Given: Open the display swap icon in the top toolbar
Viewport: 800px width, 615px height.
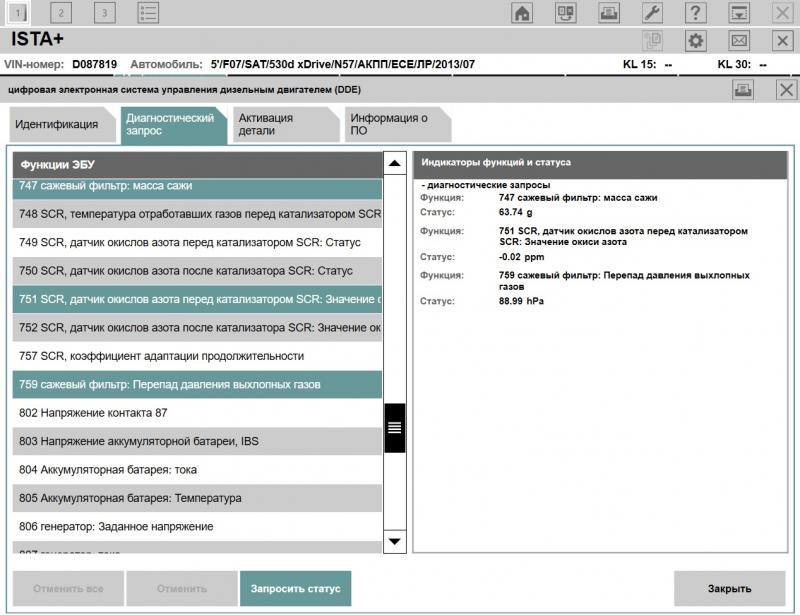Looking at the screenshot, I should (x=565, y=13).
